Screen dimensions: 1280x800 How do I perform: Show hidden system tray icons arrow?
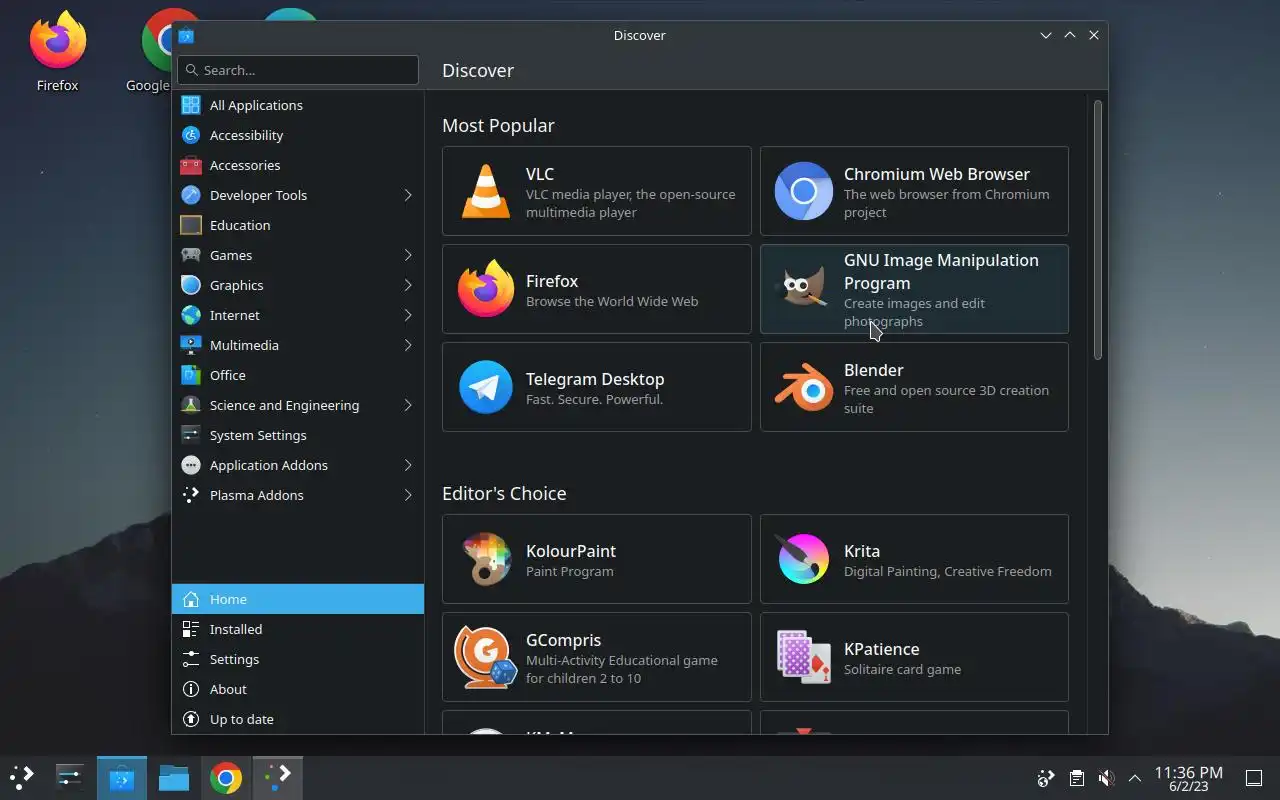[x=1135, y=778]
